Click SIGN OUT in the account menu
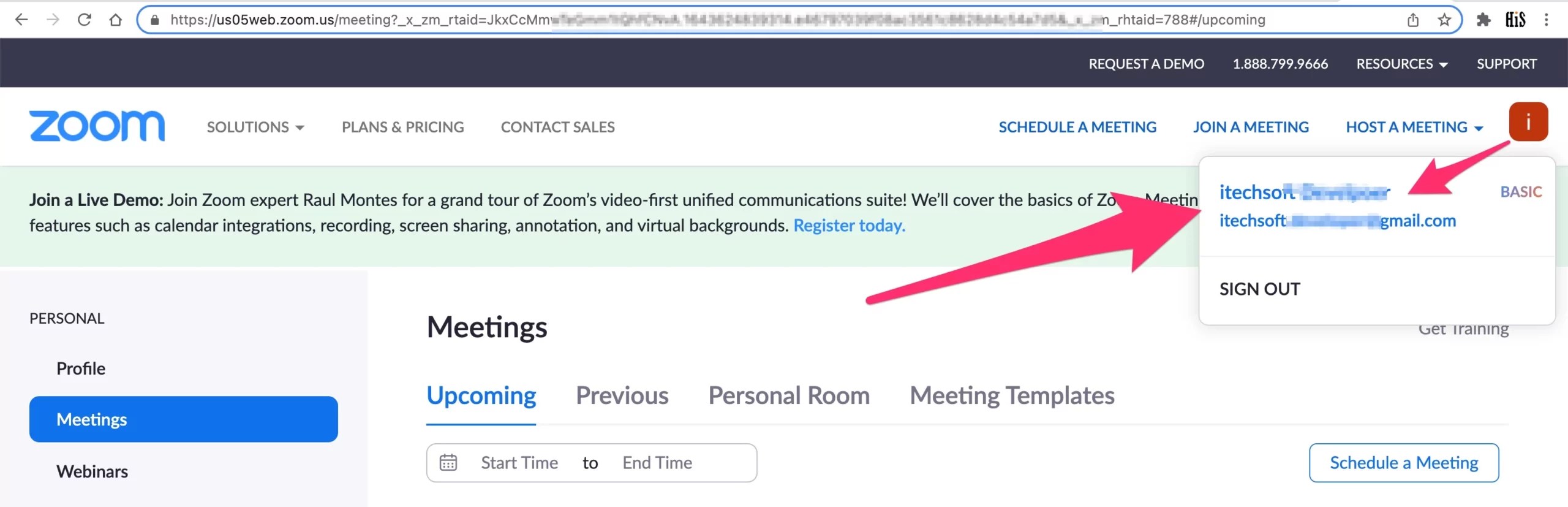Screen dimensions: 1568x507 1259,289
